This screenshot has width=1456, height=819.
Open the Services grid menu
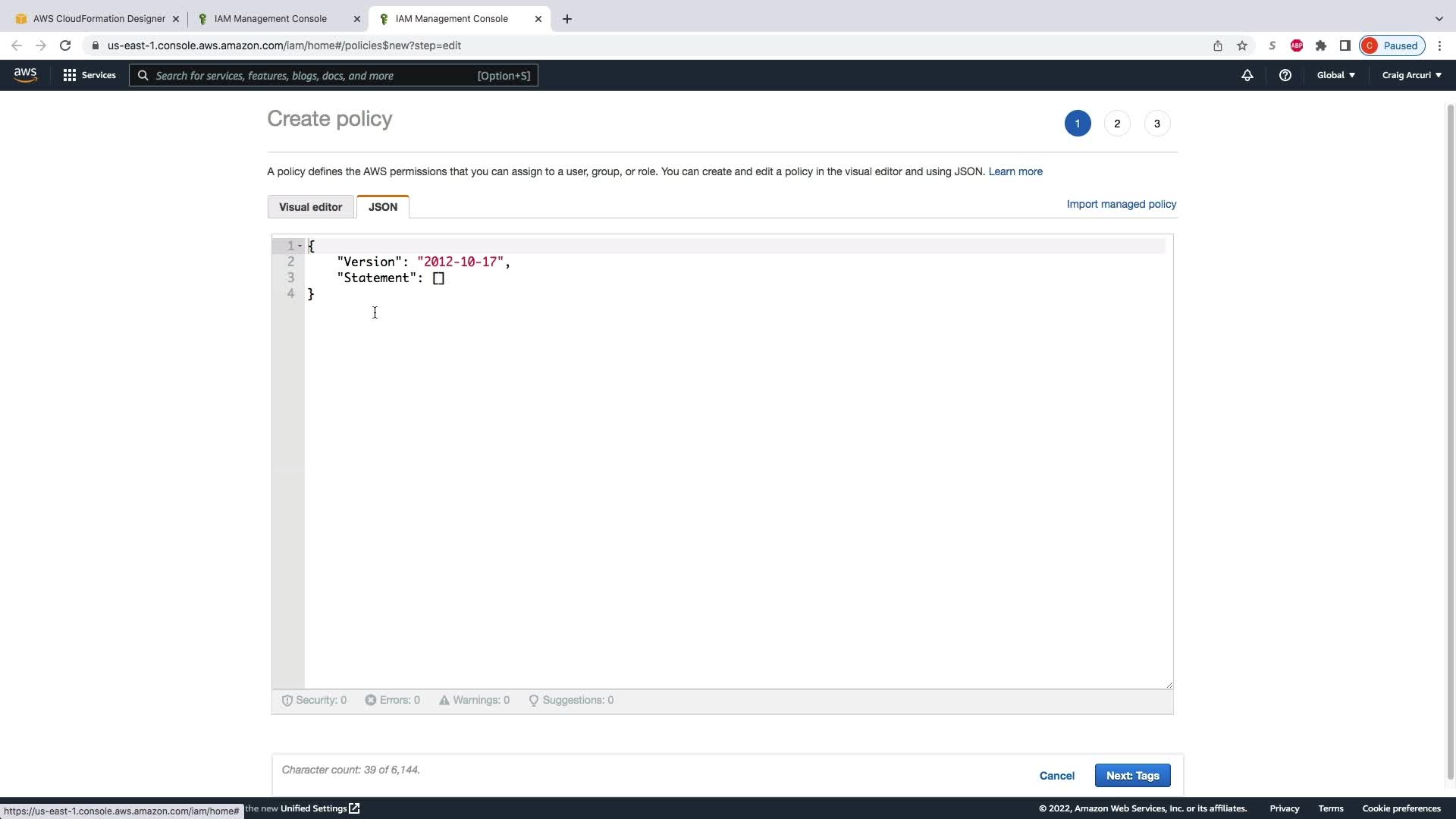pos(89,75)
